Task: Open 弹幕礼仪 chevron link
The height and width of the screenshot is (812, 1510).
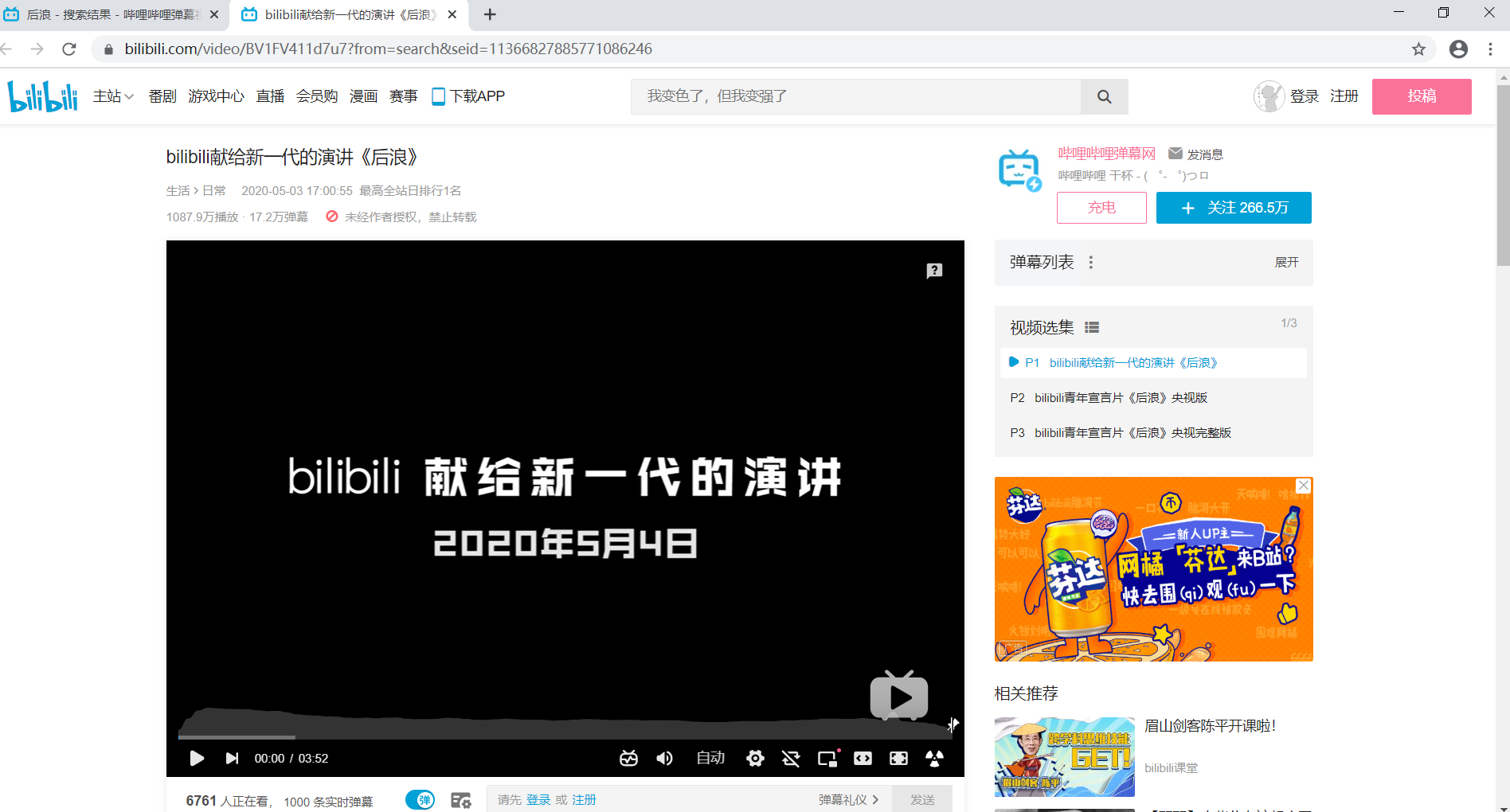Action: pos(849,800)
